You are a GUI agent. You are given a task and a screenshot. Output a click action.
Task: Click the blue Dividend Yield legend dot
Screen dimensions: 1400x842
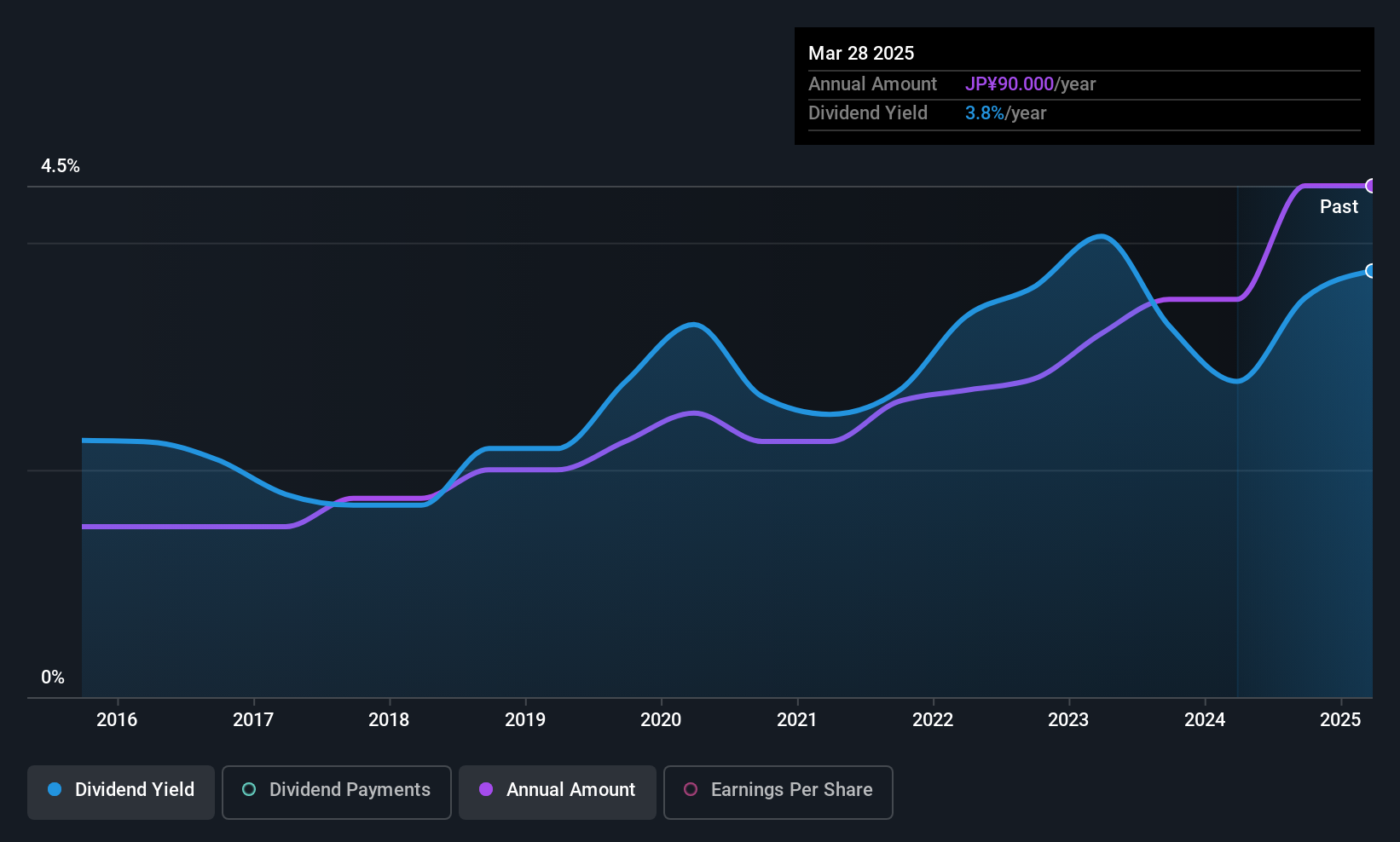(55, 789)
